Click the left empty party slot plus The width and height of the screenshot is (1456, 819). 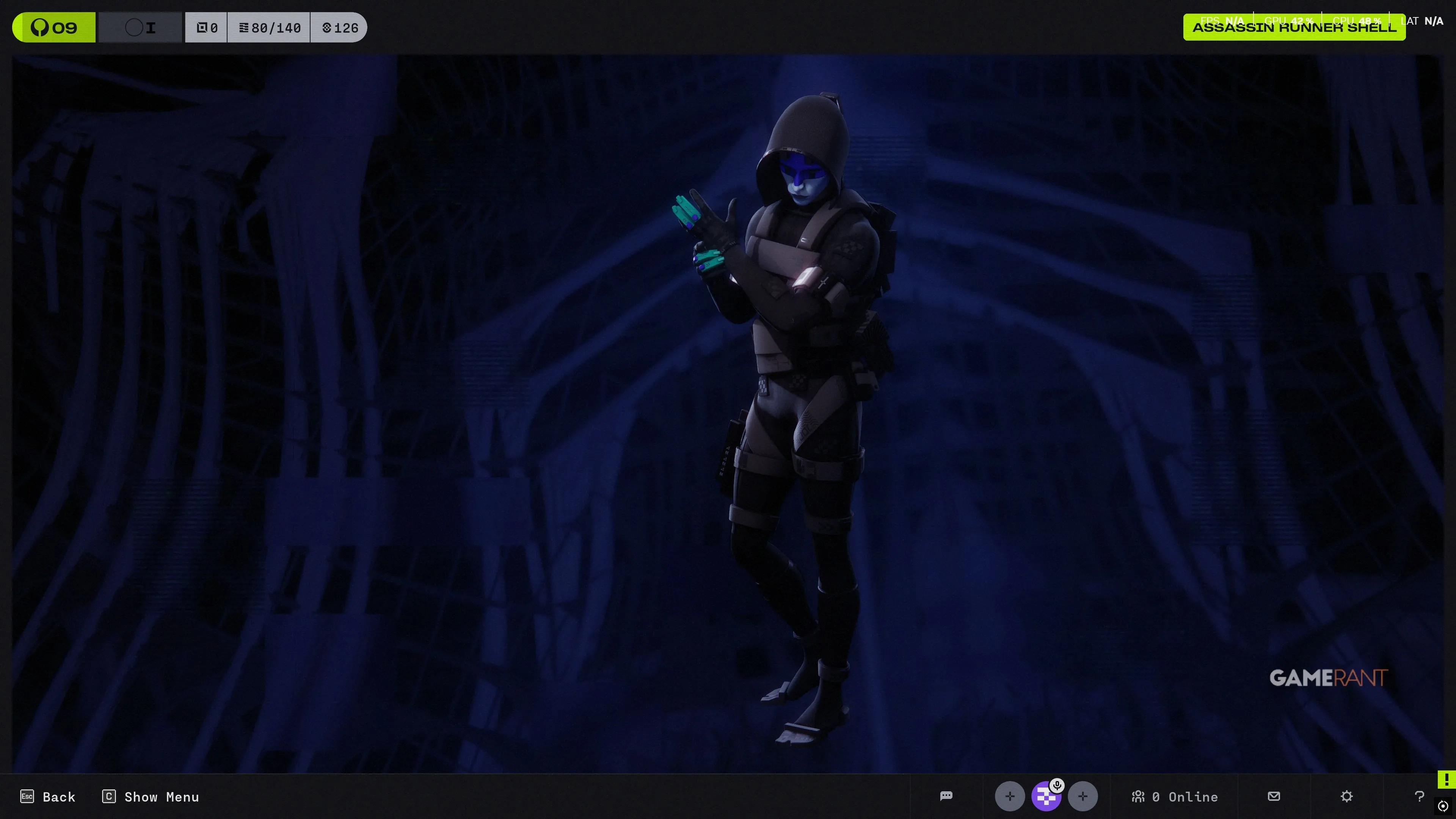[1009, 796]
